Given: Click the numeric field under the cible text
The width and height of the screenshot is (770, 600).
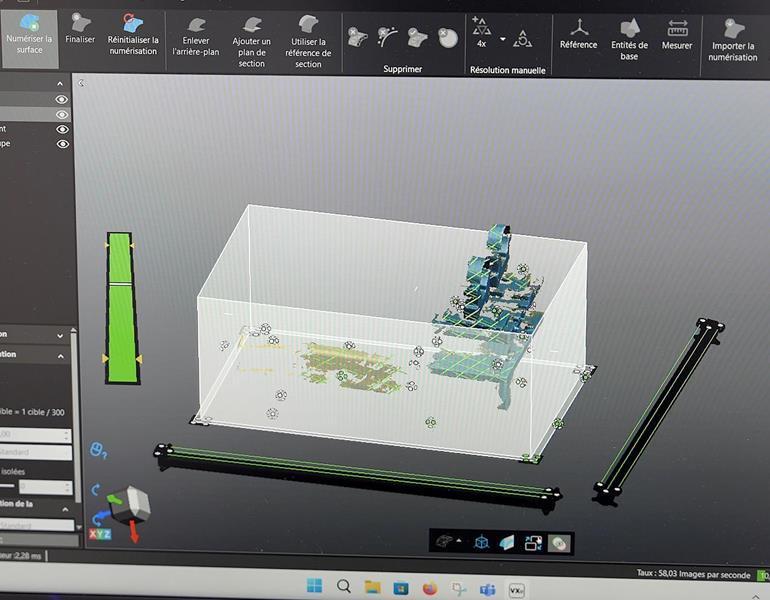Looking at the screenshot, I should tap(35, 435).
